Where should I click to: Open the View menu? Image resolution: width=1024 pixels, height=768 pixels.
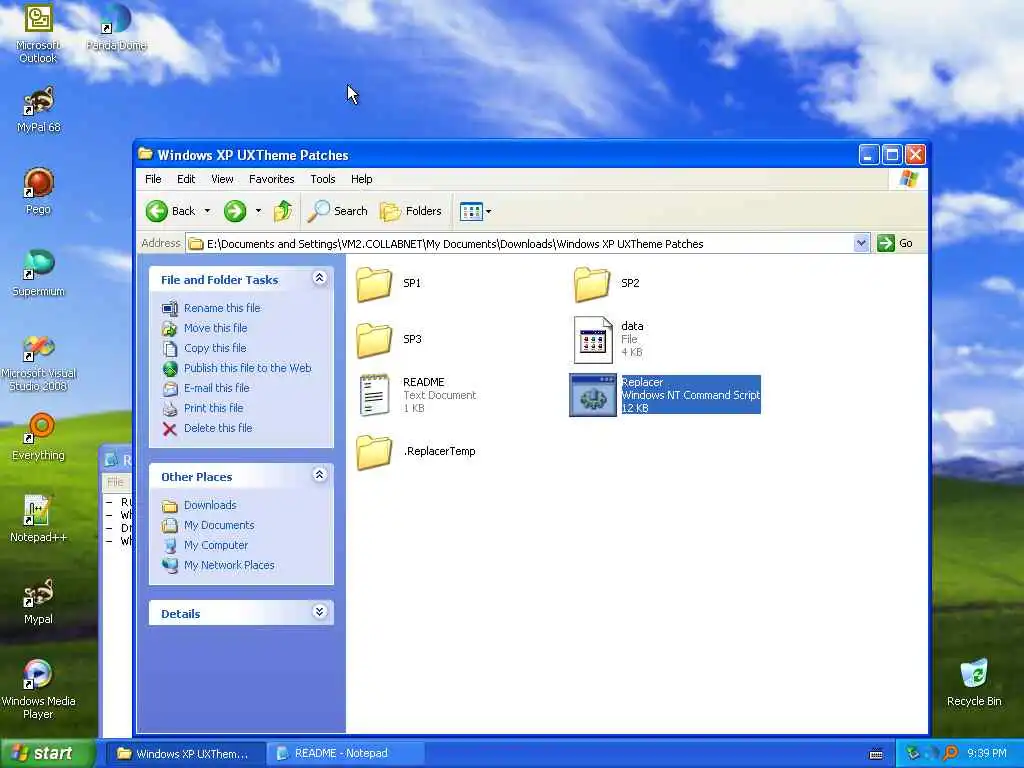[222, 179]
